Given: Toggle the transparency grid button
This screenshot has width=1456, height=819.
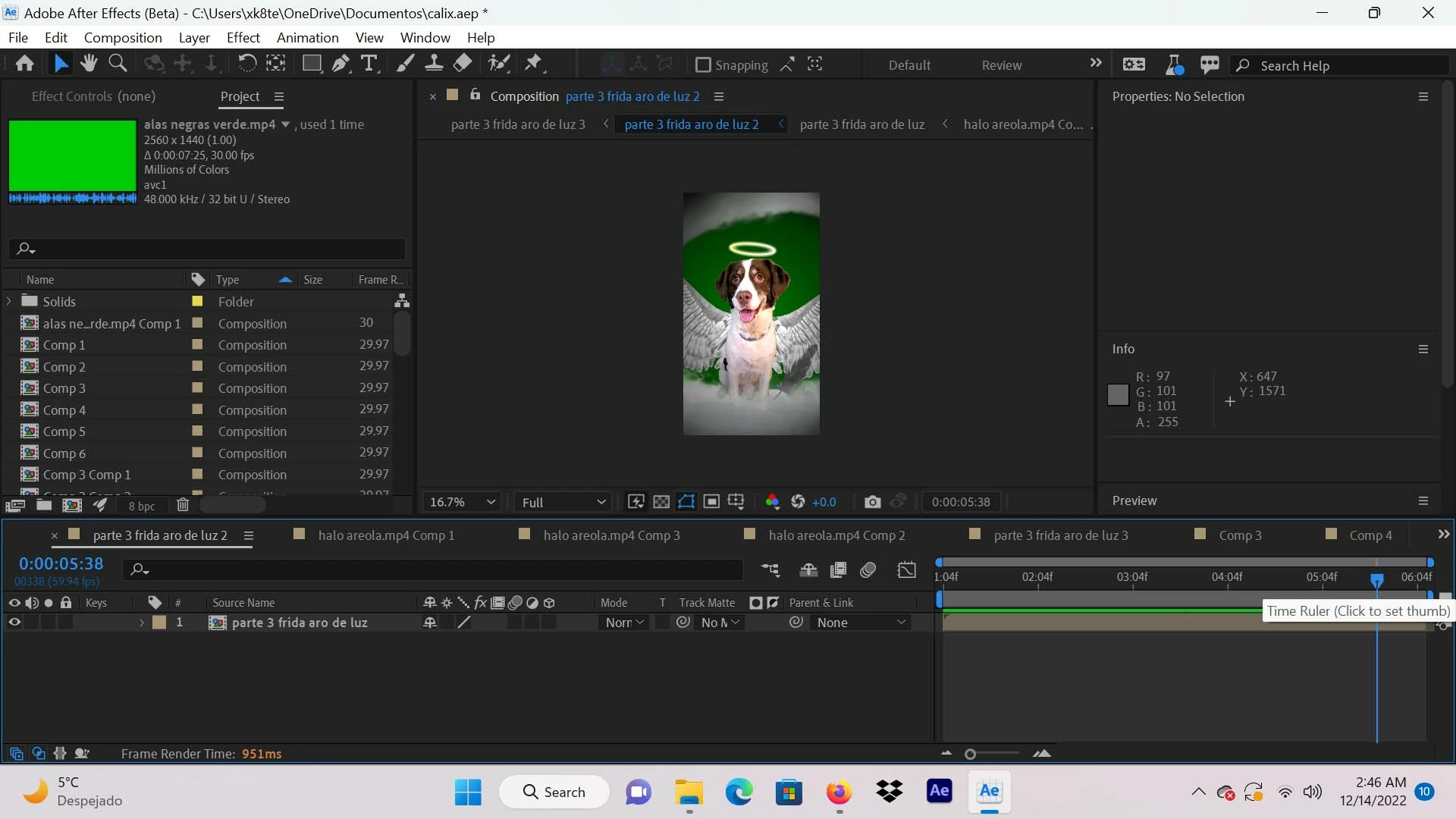Looking at the screenshot, I should coord(661,502).
